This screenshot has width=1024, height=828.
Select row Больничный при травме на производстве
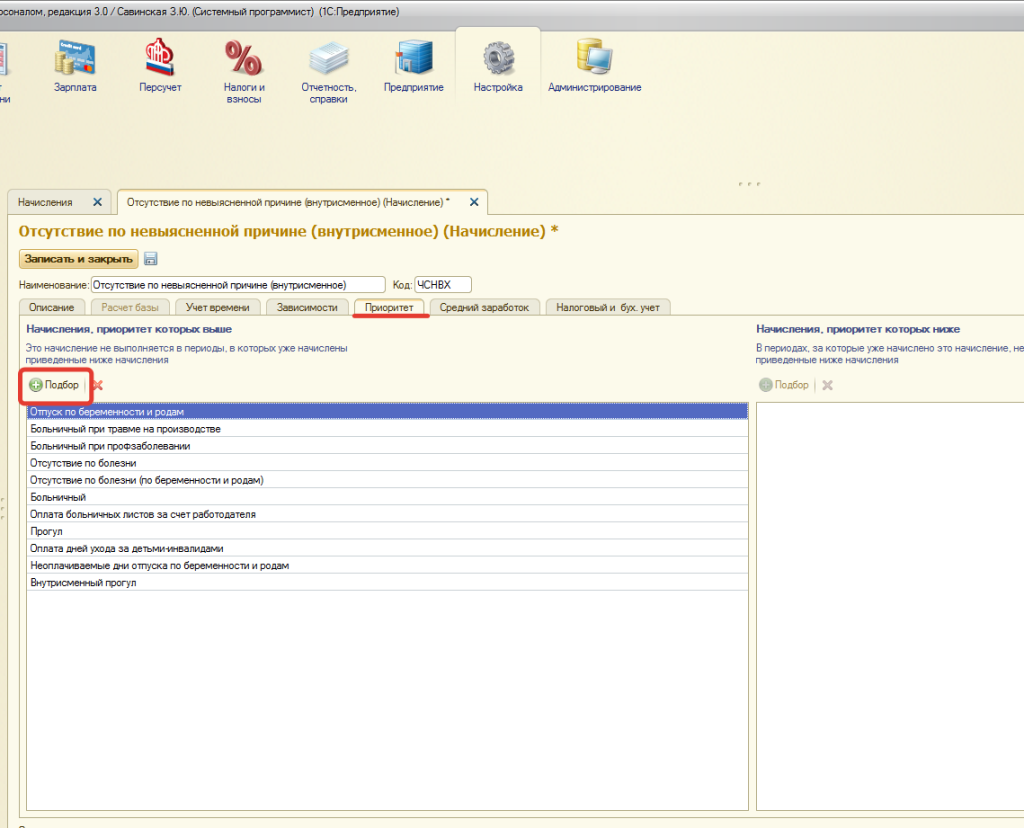[x=387, y=429]
